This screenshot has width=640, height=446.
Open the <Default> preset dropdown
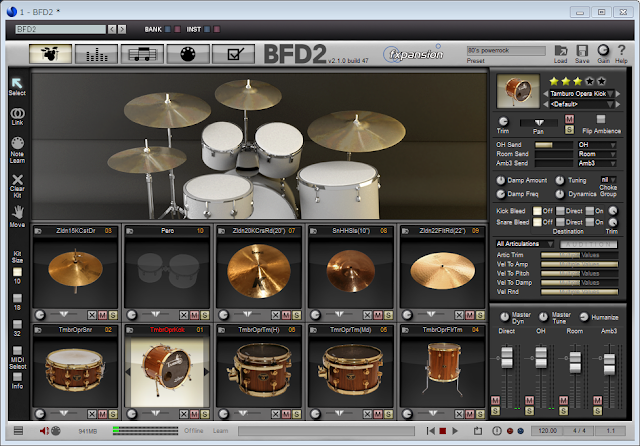582,104
